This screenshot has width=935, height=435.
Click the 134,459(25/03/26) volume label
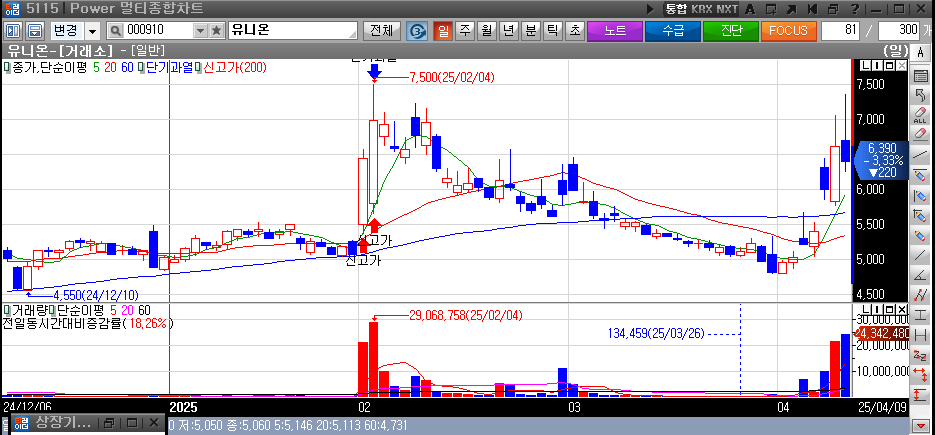(655, 334)
